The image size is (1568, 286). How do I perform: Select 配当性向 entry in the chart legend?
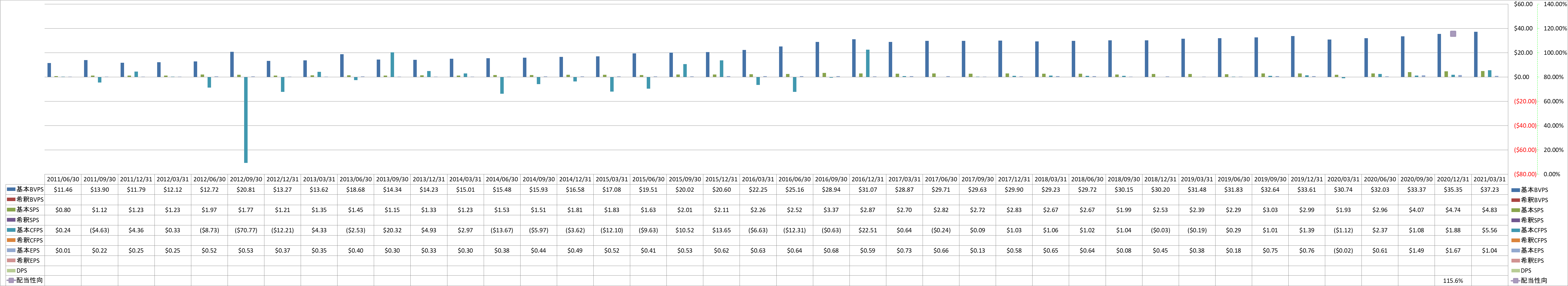pyautogui.click(x=1529, y=280)
